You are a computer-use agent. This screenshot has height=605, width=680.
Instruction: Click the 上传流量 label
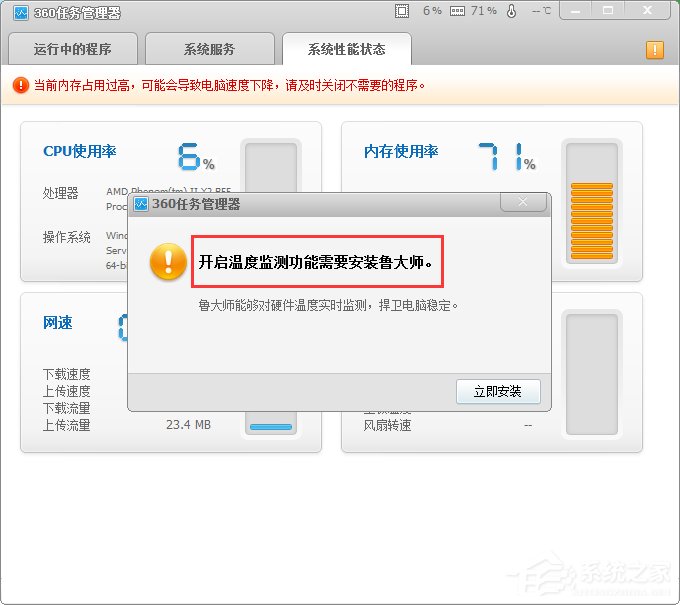tap(66, 425)
